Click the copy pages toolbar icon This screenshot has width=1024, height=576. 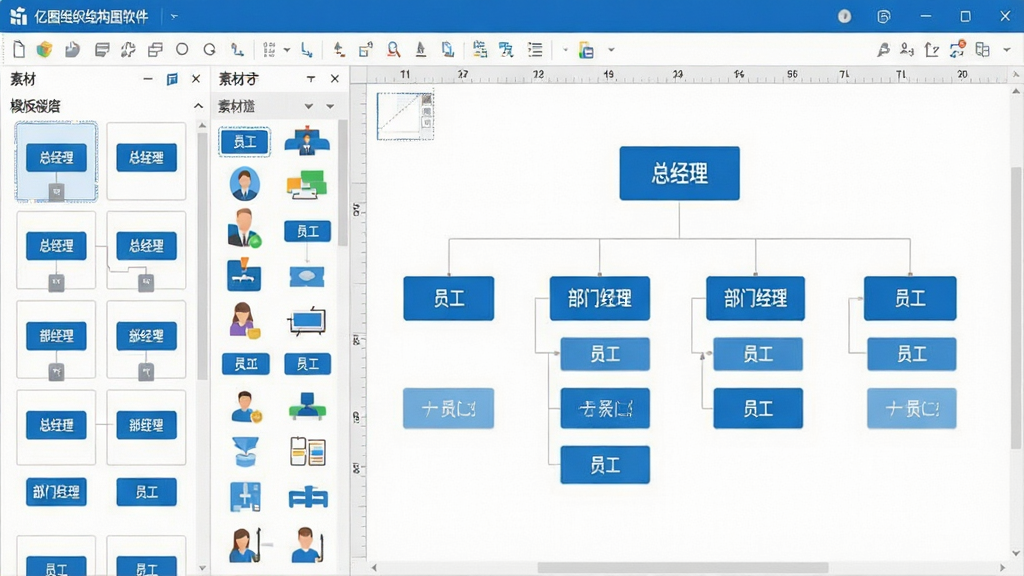coord(447,49)
